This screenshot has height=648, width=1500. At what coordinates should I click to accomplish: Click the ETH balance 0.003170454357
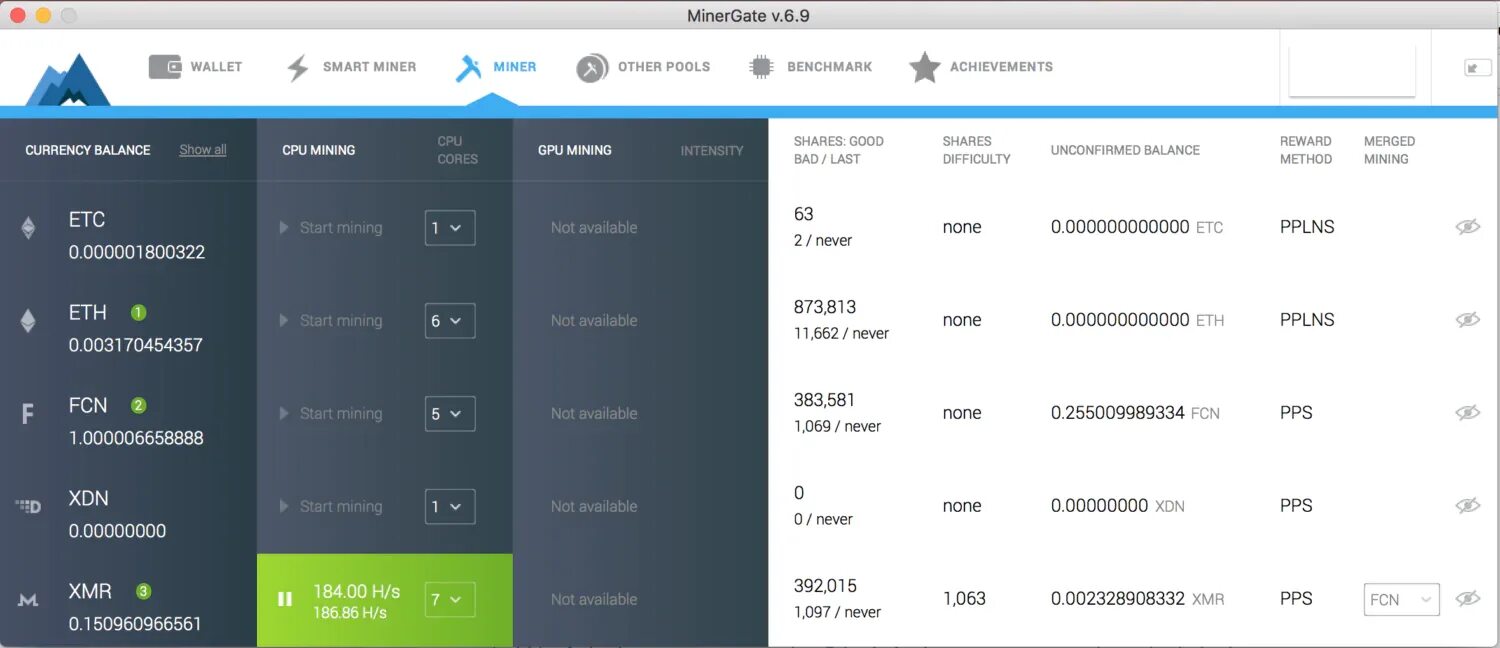point(136,345)
